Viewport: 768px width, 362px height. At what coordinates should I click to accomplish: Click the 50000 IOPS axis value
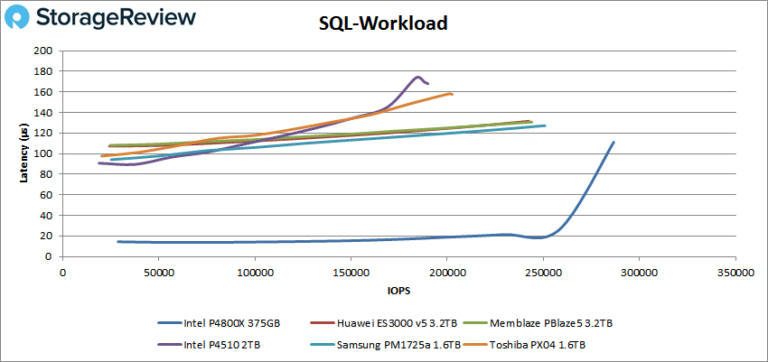coord(158,272)
